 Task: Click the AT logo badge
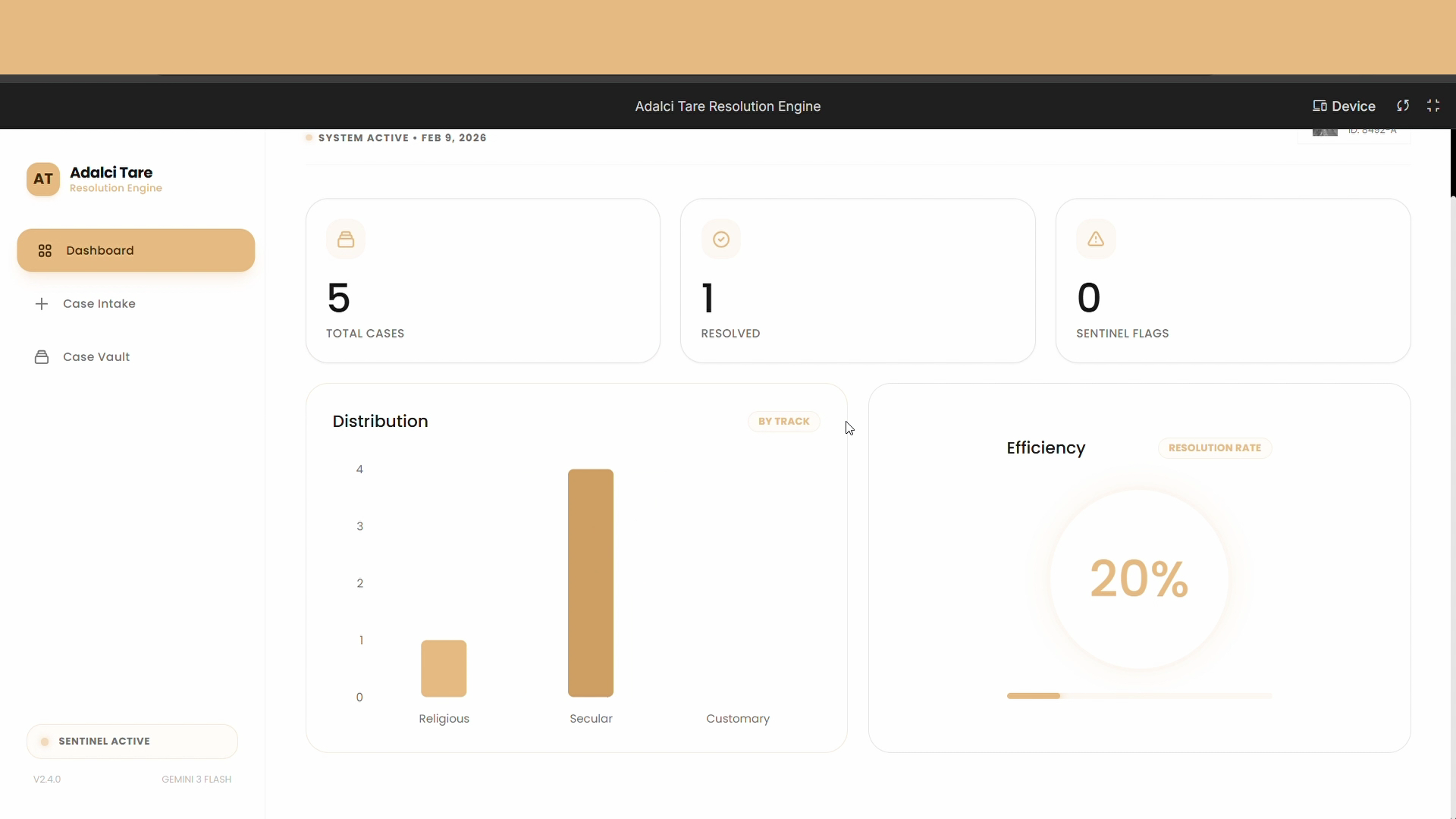click(43, 180)
